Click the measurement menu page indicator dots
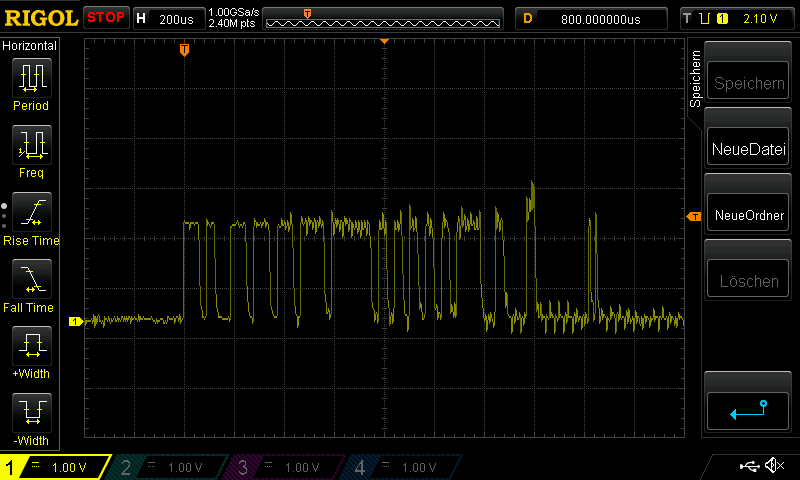This screenshot has height=480, width=800. (x=4, y=216)
